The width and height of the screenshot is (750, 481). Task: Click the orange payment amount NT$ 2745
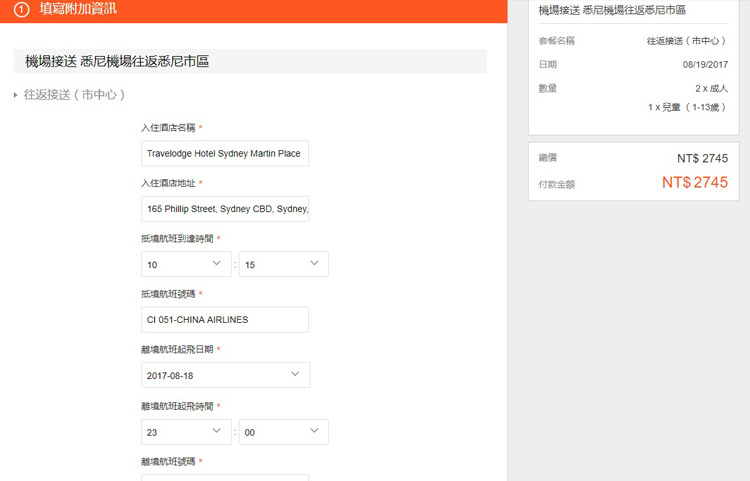tap(695, 182)
